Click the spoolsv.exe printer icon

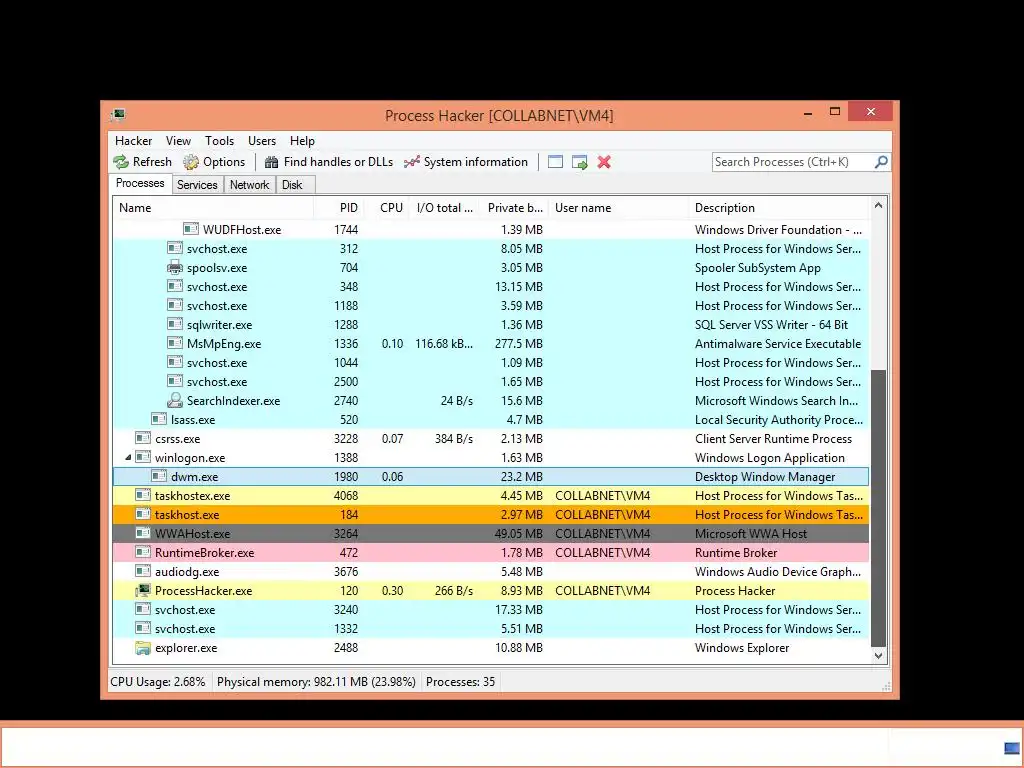(174, 267)
